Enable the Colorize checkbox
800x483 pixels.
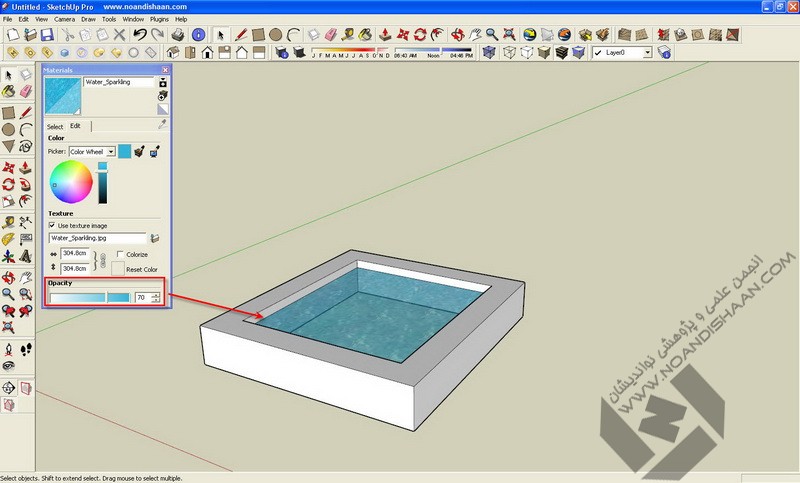tap(120, 255)
